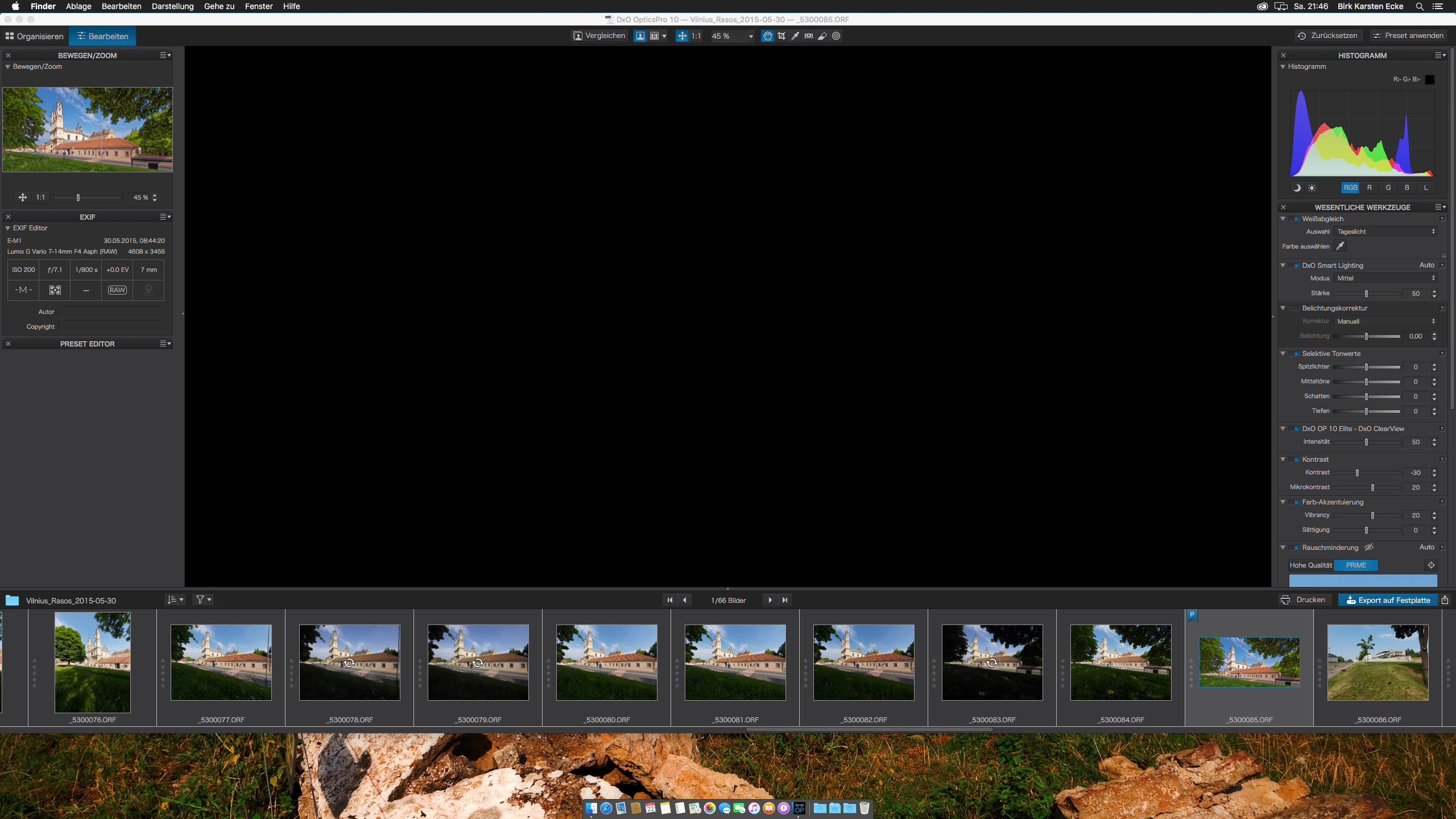Go to next image in filmstrip
1456x819 pixels.
[770, 600]
